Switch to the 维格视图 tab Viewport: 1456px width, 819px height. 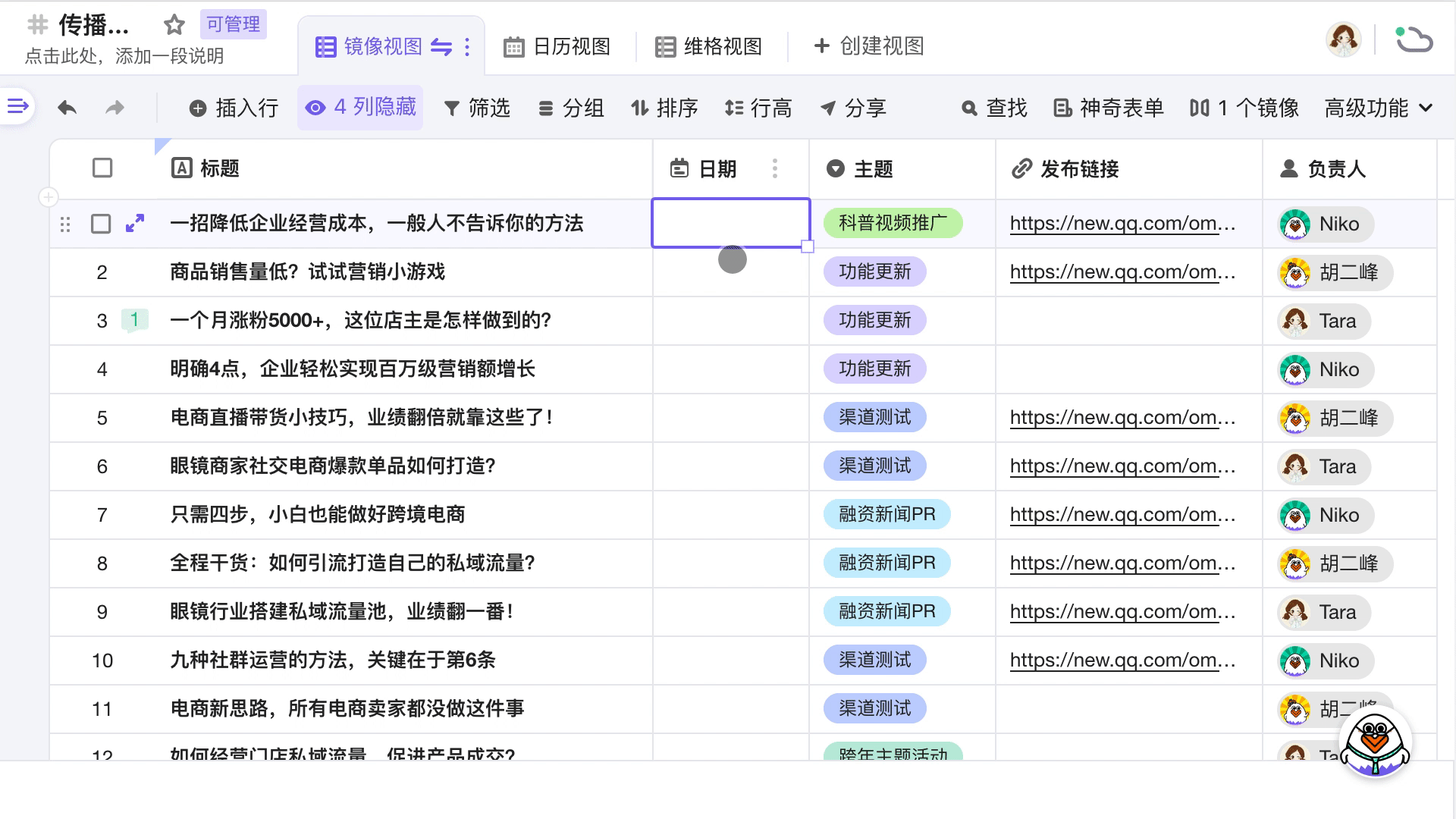click(x=708, y=47)
